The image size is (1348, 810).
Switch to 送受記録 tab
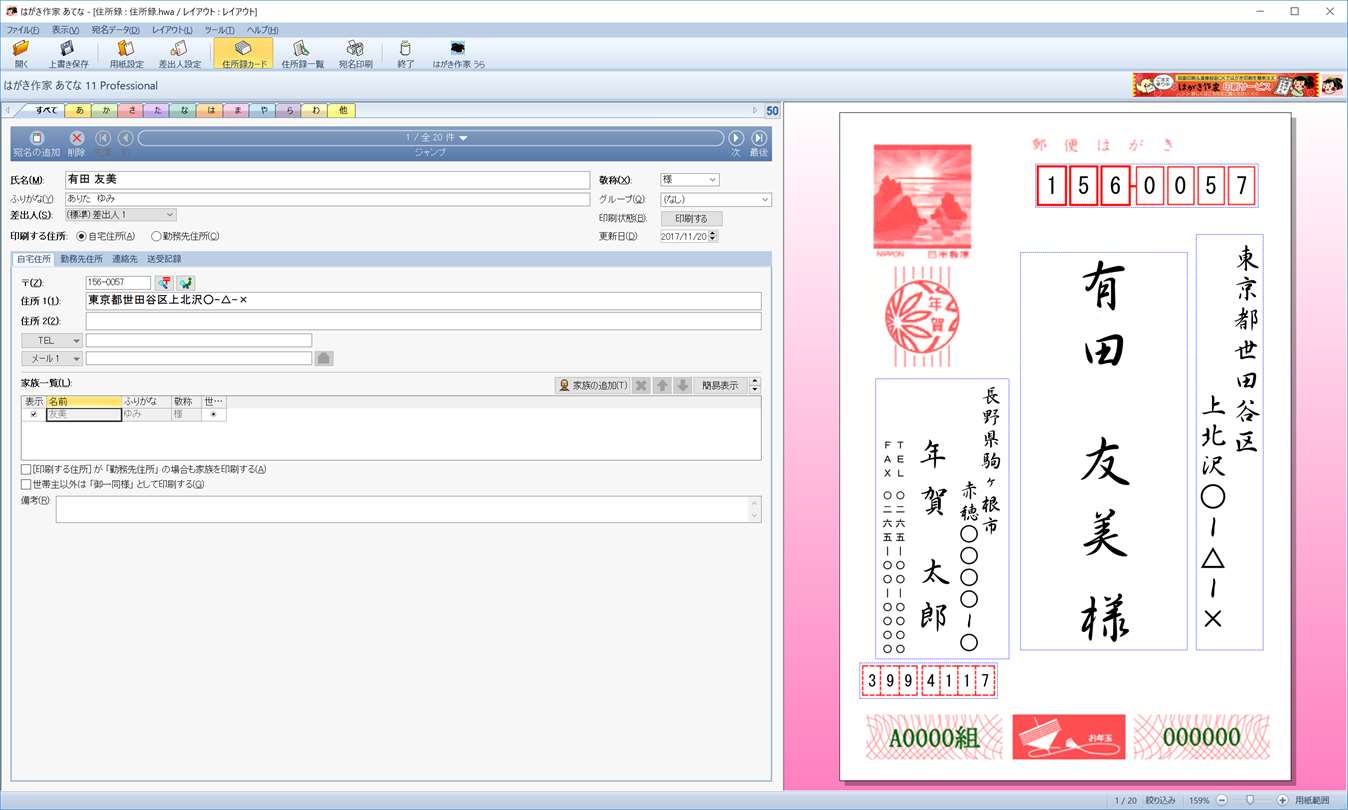[x=164, y=259]
